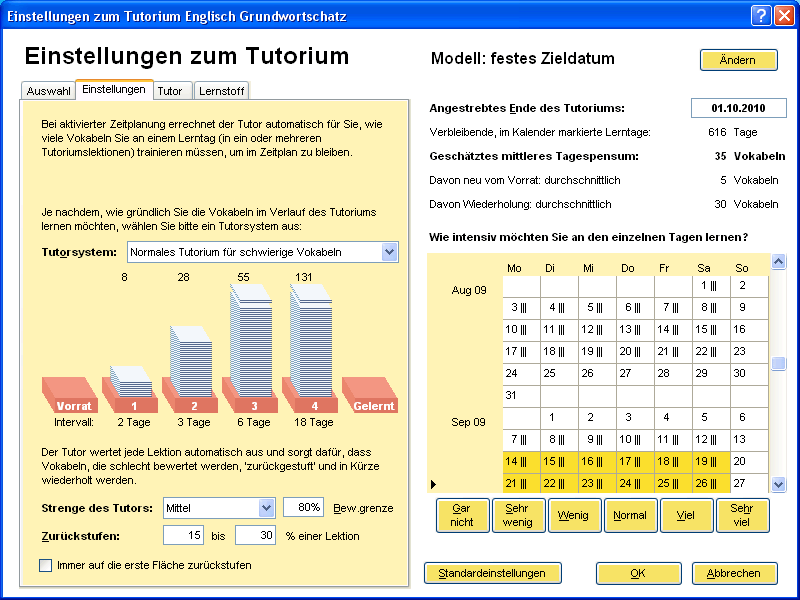
Task: Click the Sa column header
Action: pos(704,268)
